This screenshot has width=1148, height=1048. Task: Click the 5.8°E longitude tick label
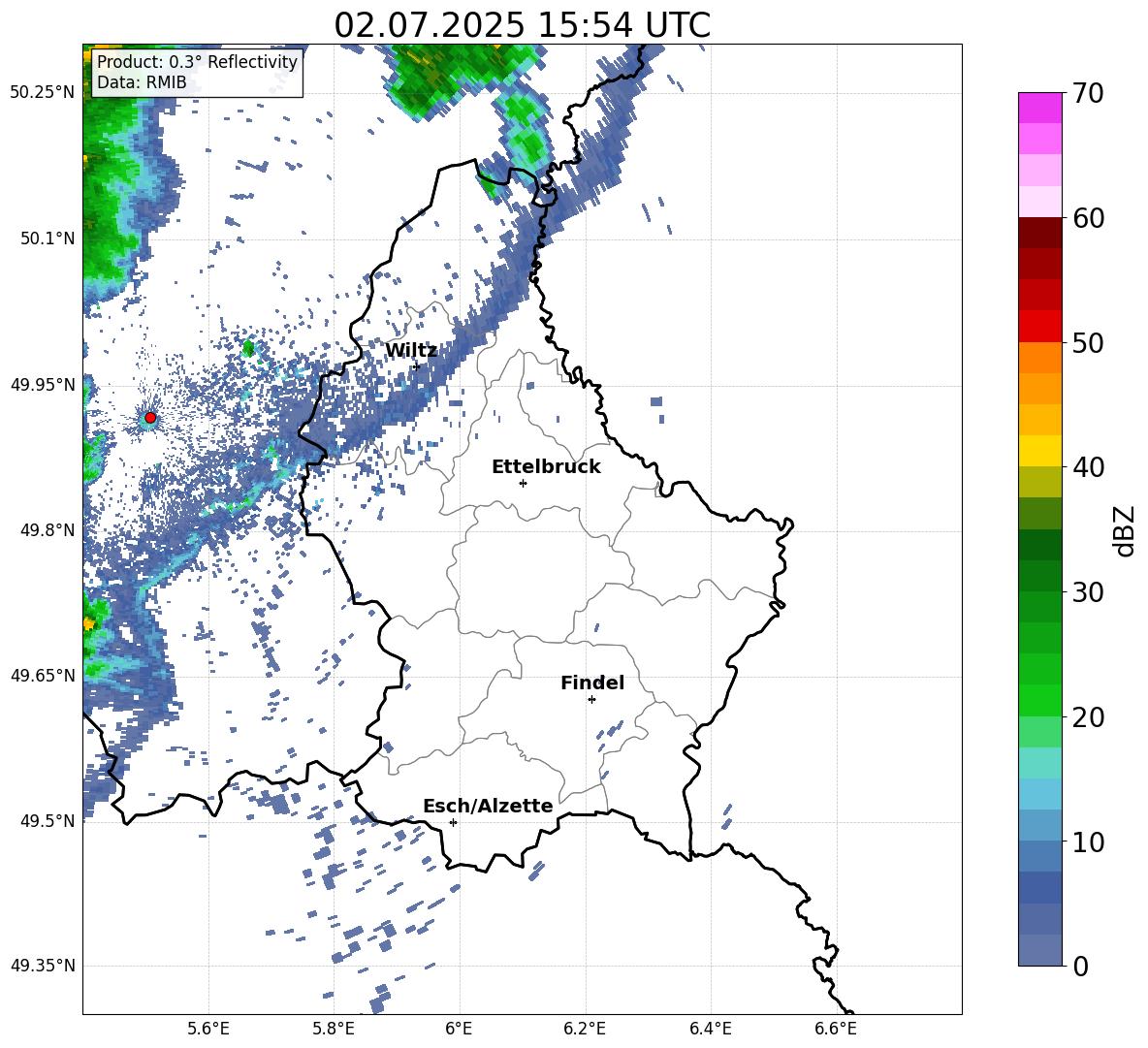pyautogui.click(x=334, y=1029)
